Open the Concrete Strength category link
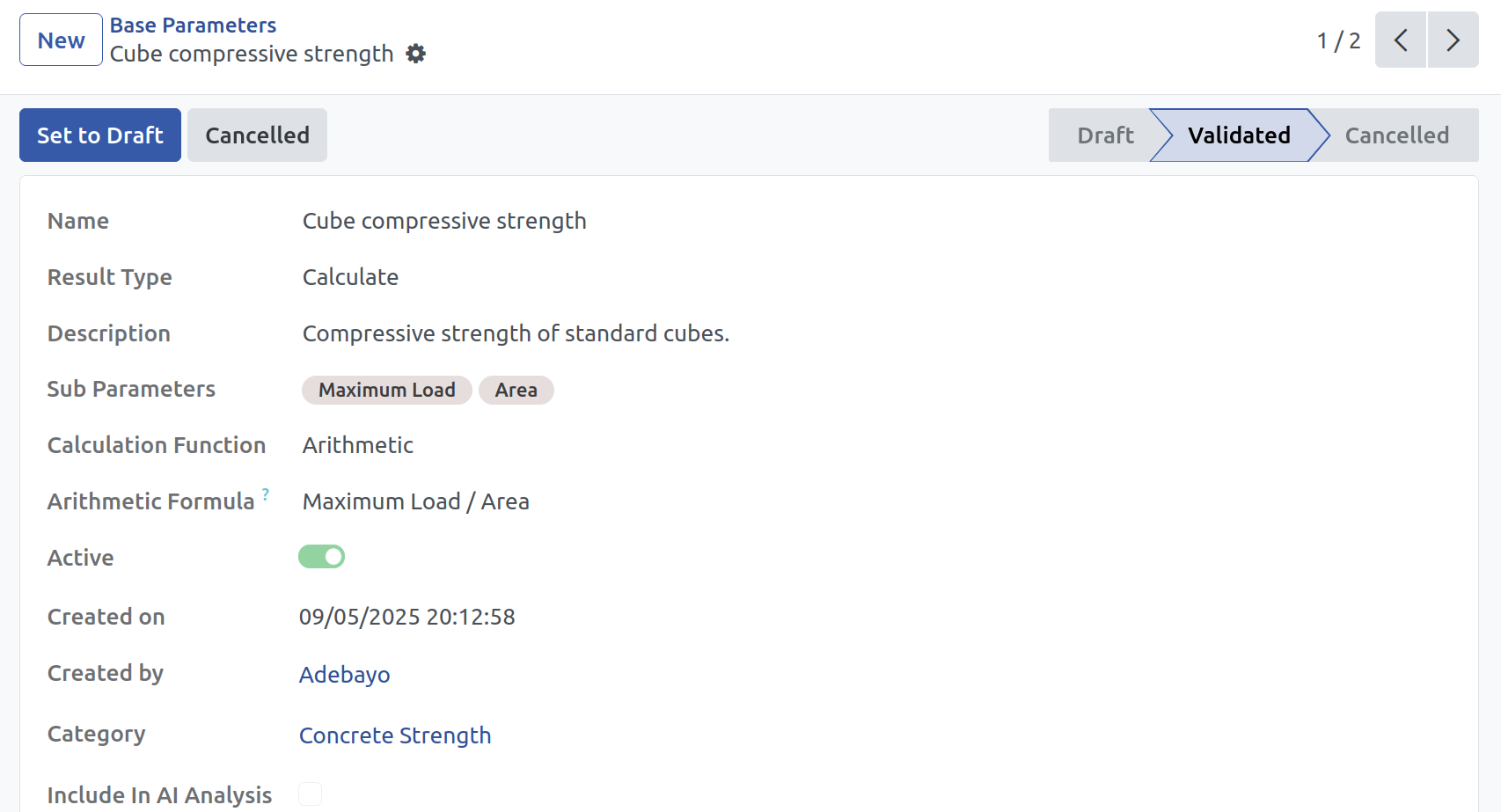Viewport: 1501px width, 812px height. 395,735
